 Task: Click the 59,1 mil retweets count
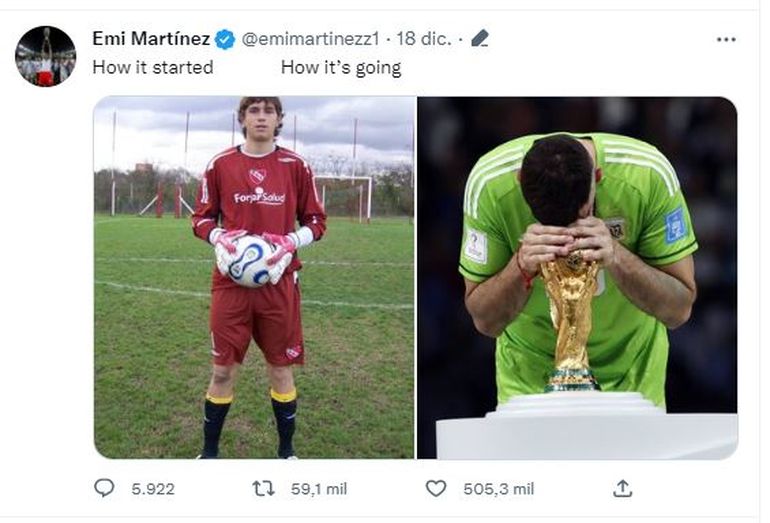320,489
